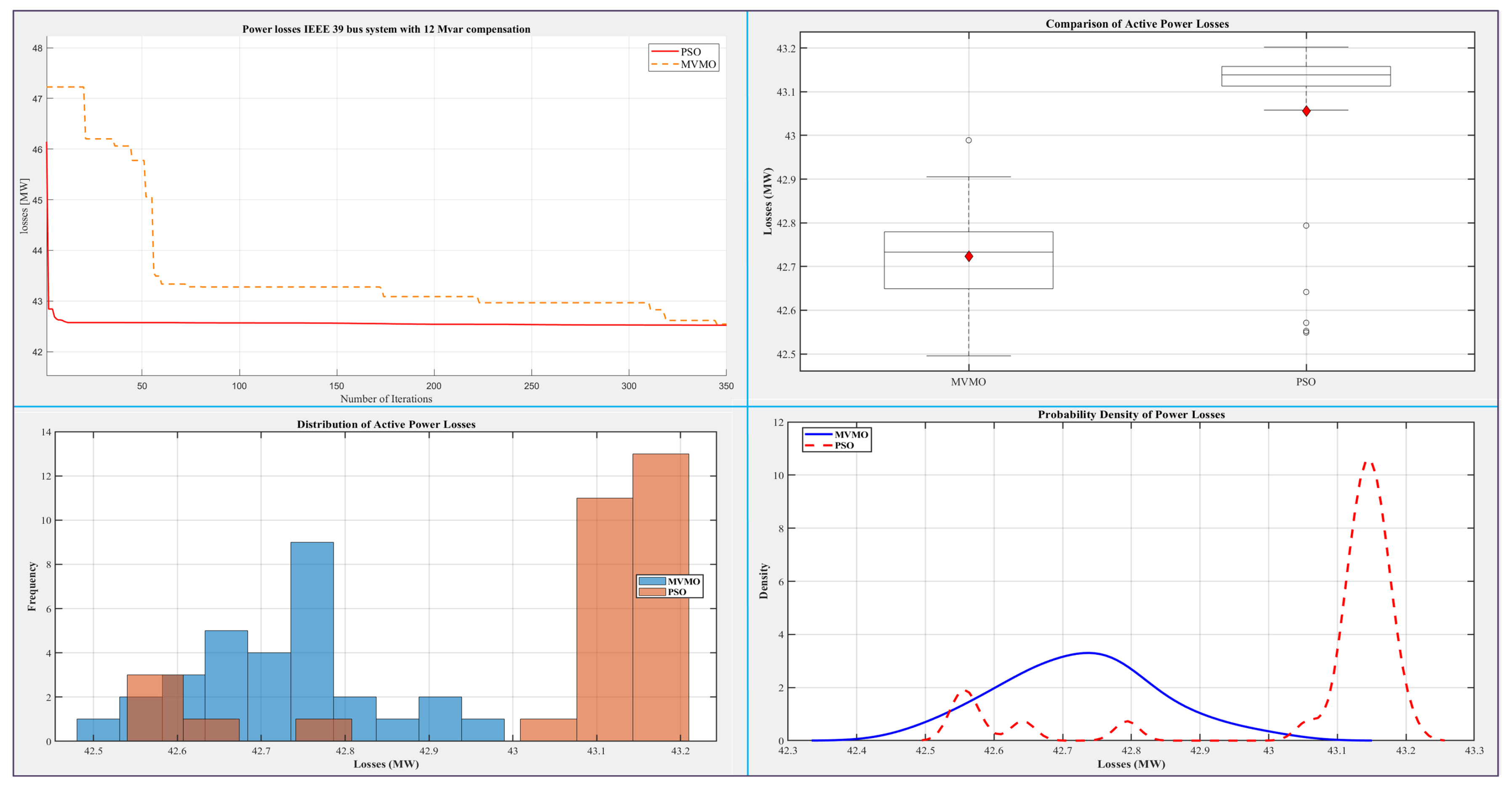1512x790 pixels.
Task: Click the peak of the dashed PSO density curve
Action: (x=1368, y=462)
